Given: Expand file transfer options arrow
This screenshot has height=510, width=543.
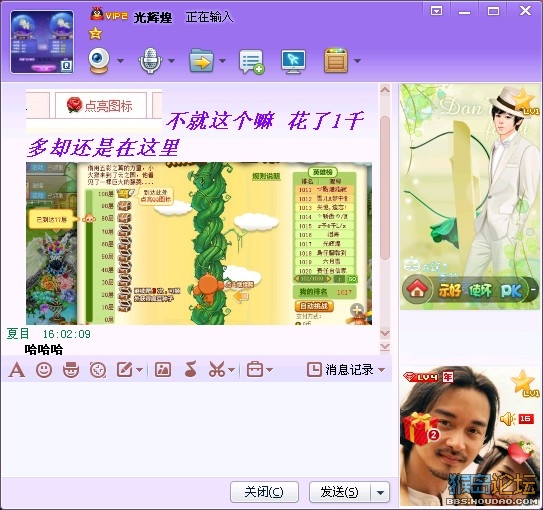Looking at the screenshot, I should pos(223,61).
